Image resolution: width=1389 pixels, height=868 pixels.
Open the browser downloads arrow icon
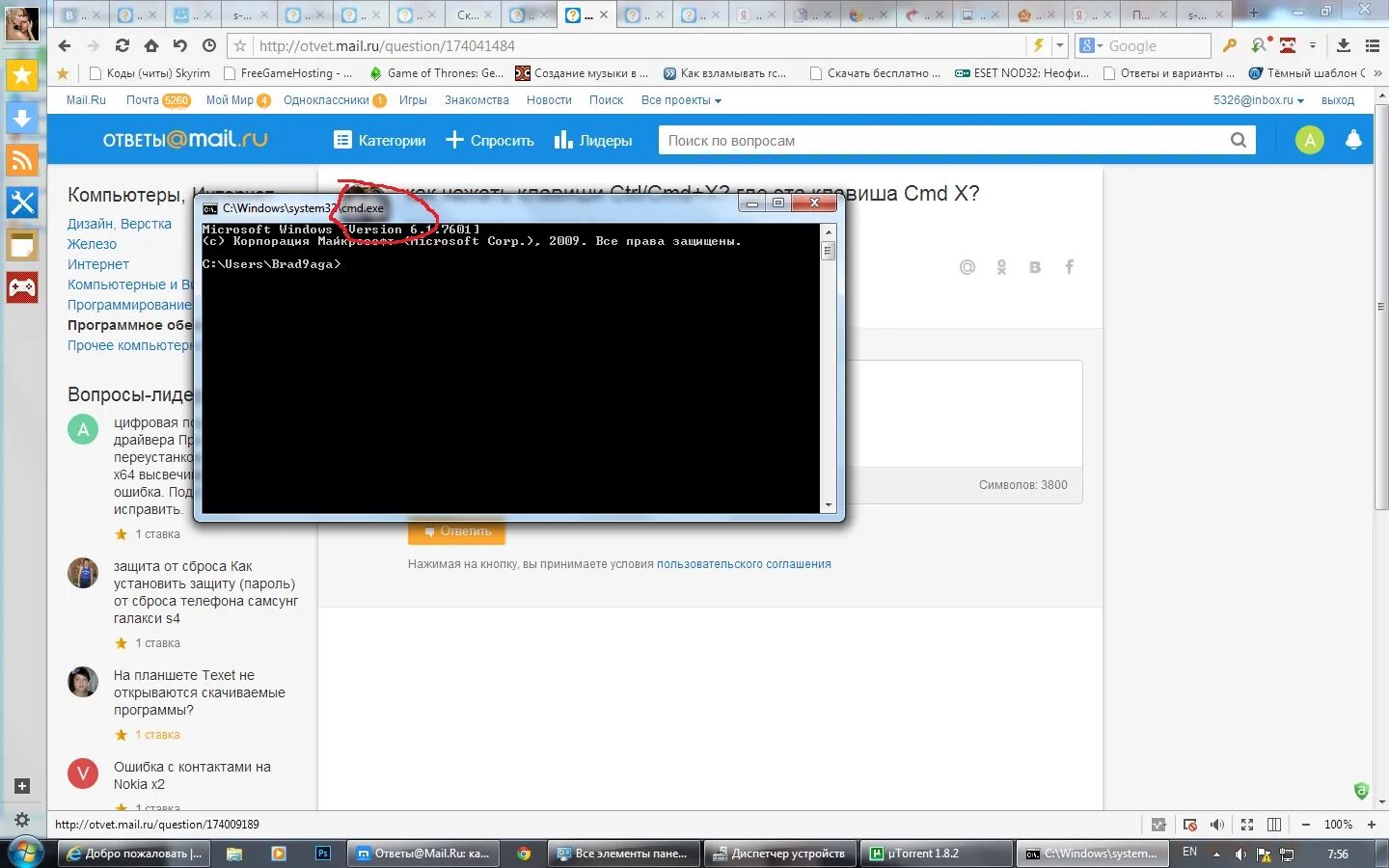(1344, 45)
